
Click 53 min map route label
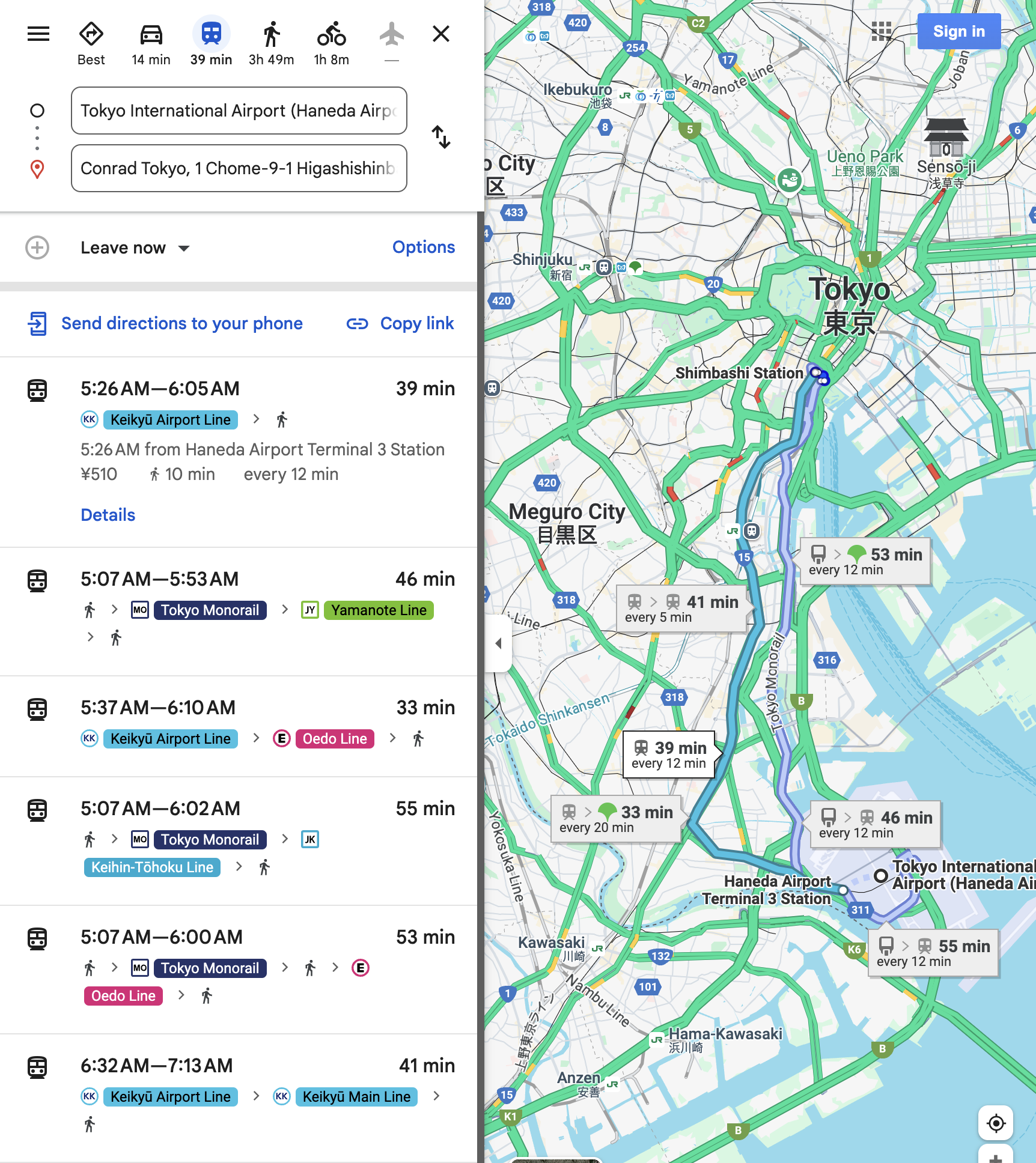coord(865,561)
